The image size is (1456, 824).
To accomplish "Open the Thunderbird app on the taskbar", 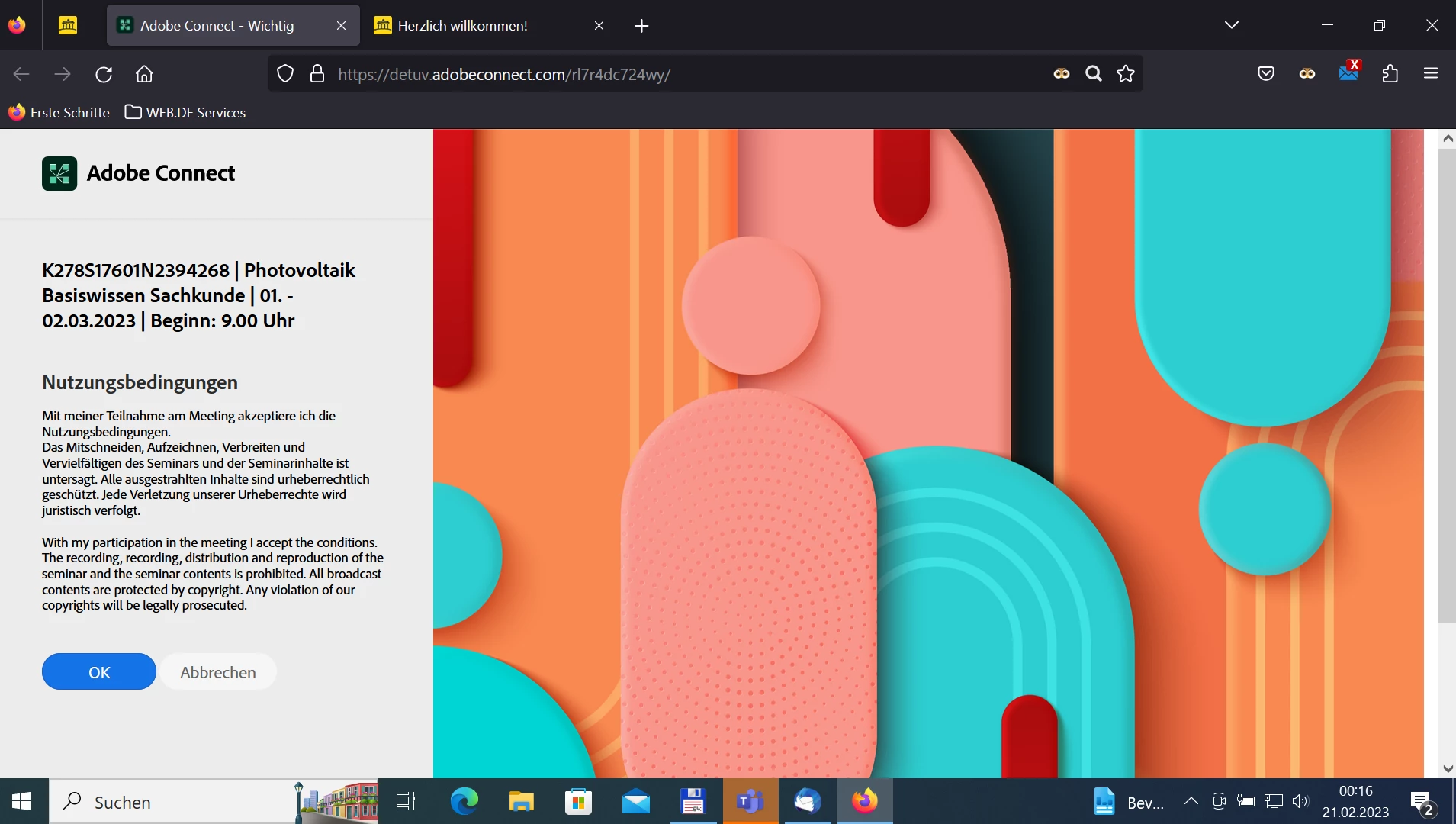I will click(x=808, y=801).
